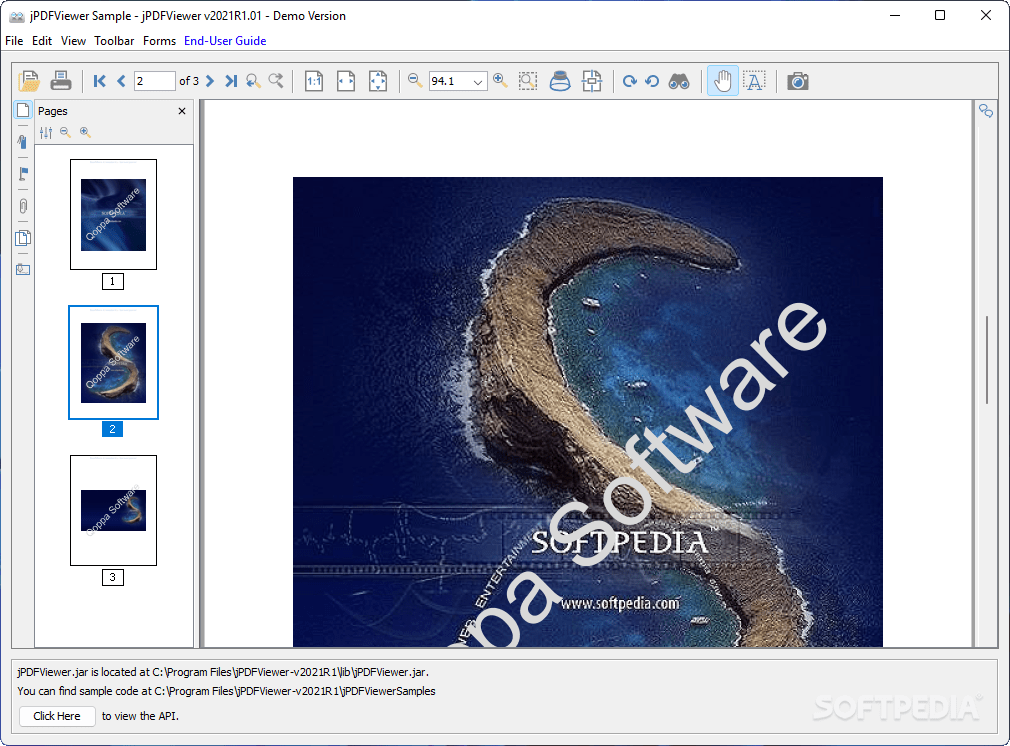
Task: Shrink thumbnails in the Pages panel
Action: [x=65, y=132]
